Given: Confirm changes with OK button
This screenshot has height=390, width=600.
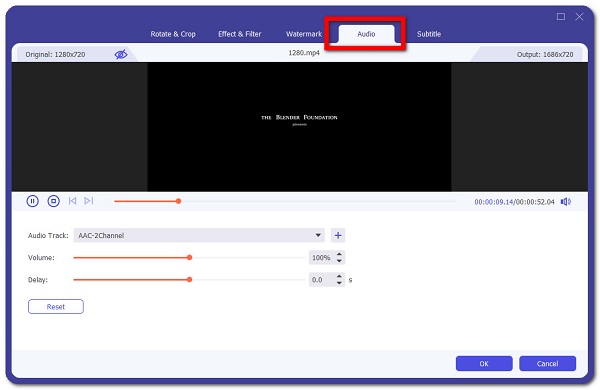Looking at the screenshot, I should (x=484, y=364).
